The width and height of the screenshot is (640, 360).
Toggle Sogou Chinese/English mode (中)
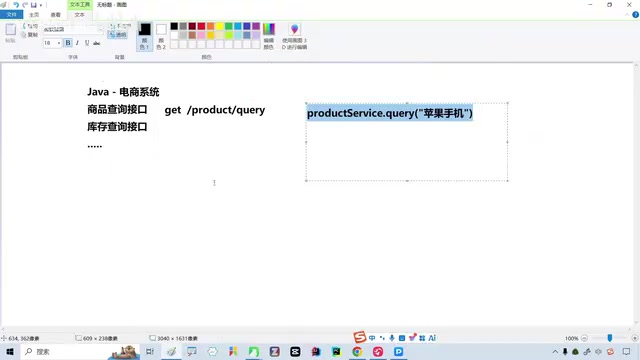(x=372, y=338)
